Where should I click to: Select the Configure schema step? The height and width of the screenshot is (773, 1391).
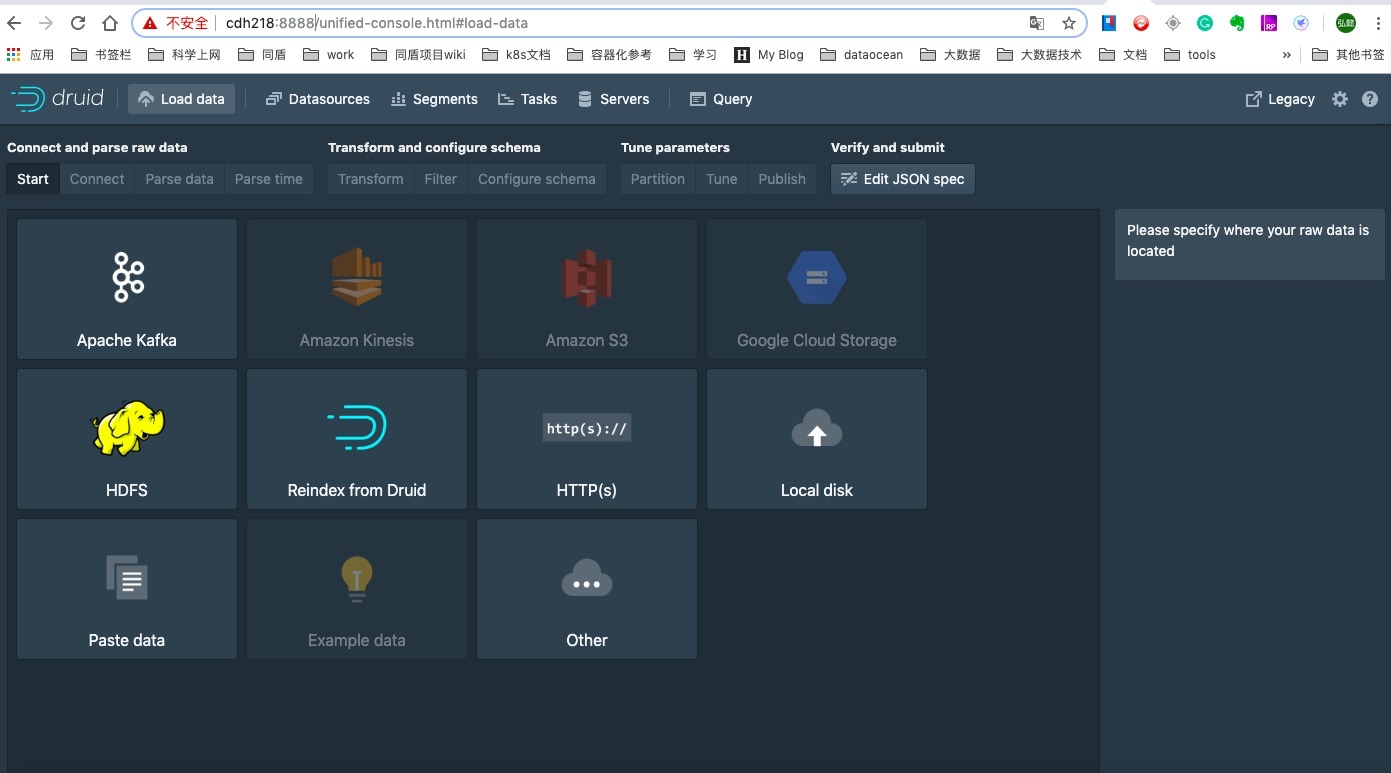537,179
